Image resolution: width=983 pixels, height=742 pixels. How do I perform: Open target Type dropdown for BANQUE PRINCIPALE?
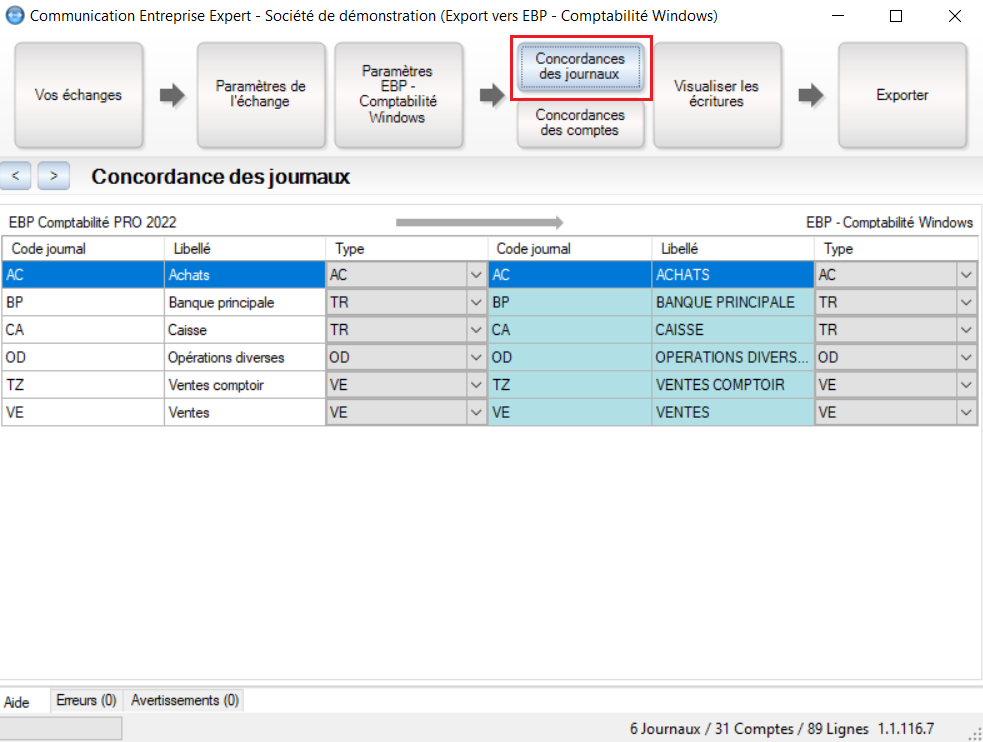pos(966,303)
